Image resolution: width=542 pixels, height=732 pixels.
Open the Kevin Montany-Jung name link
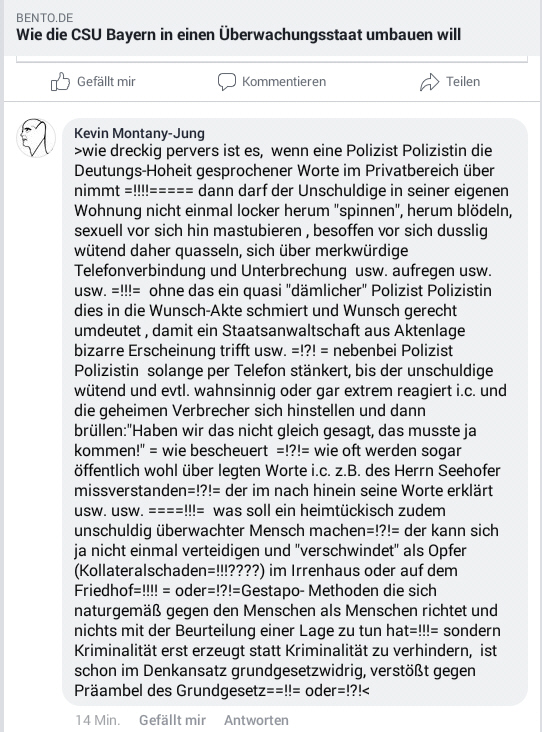click(x=139, y=134)
